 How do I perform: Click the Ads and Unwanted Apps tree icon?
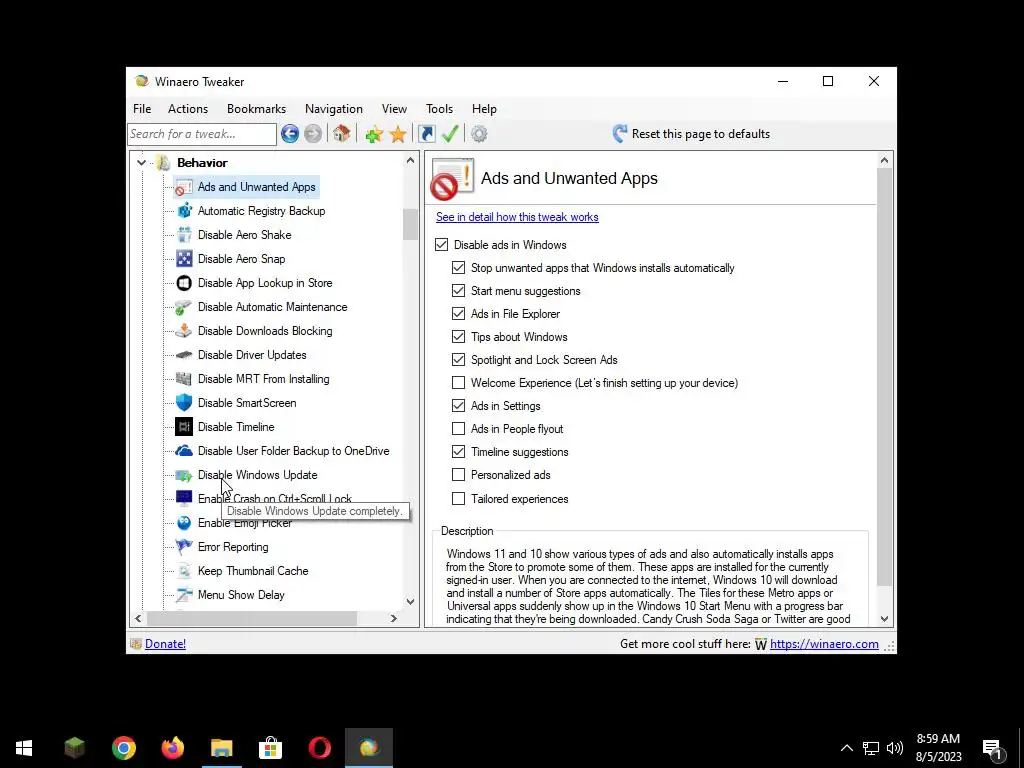184,187
